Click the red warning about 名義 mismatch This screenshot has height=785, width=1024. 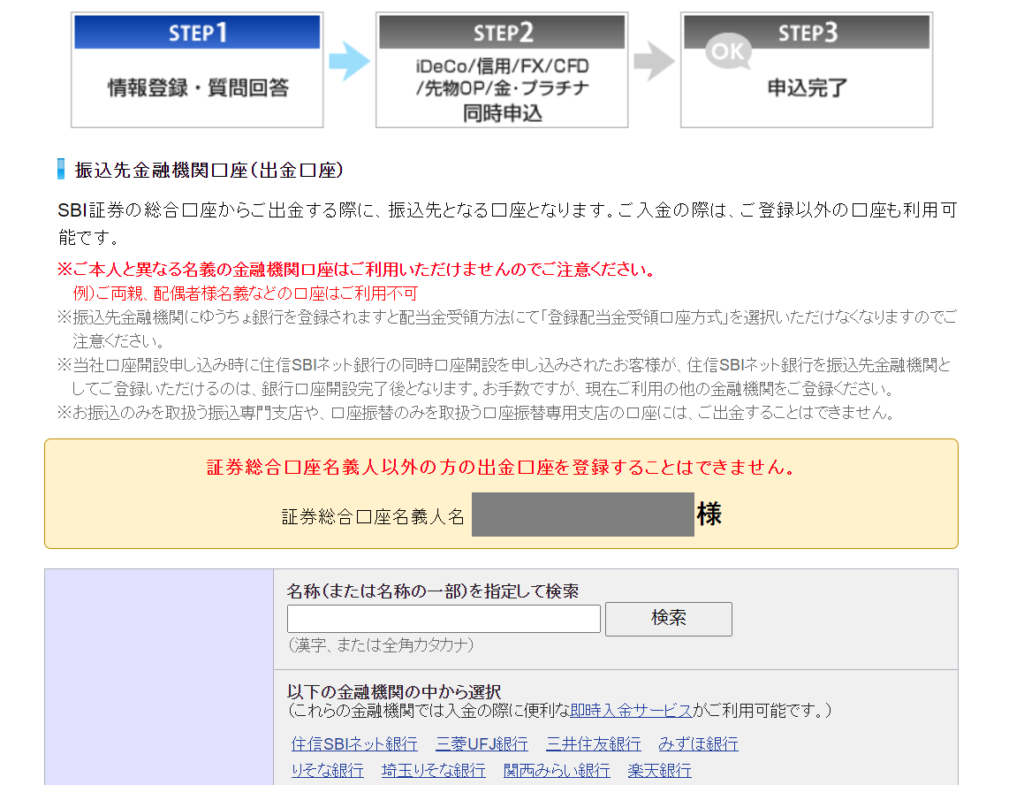coord(357,269)
